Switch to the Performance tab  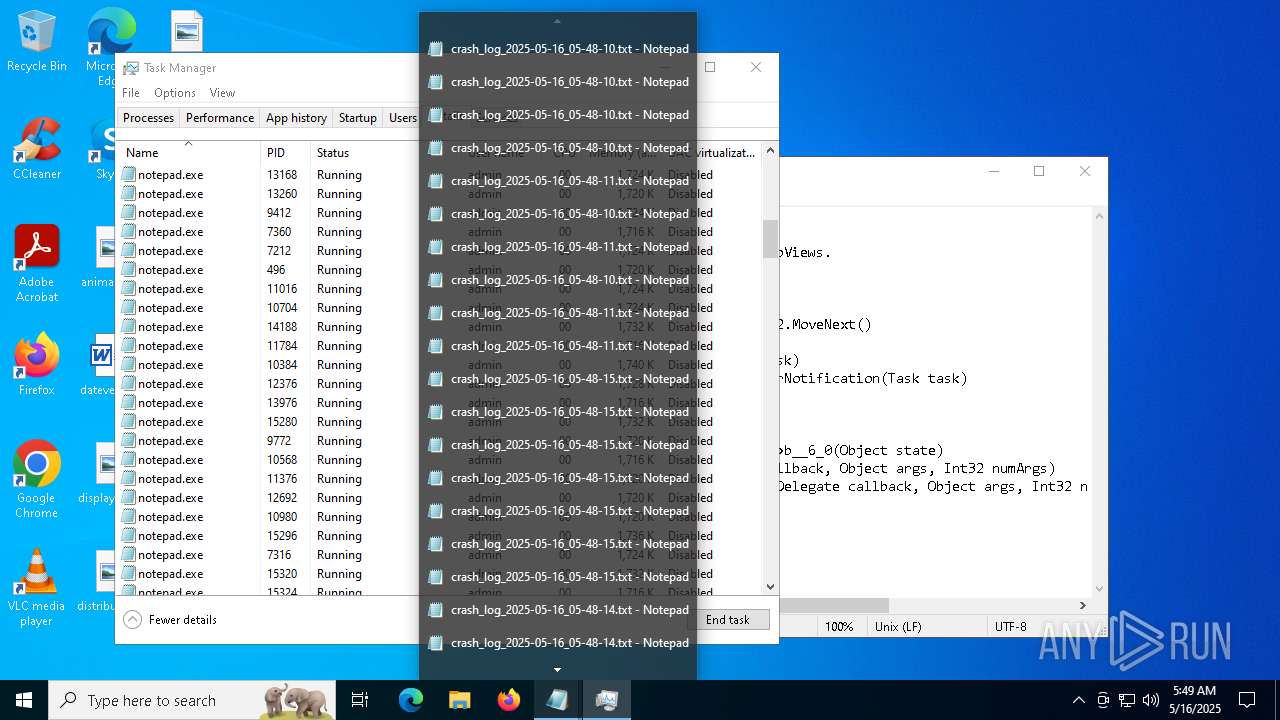coord(220,118)
